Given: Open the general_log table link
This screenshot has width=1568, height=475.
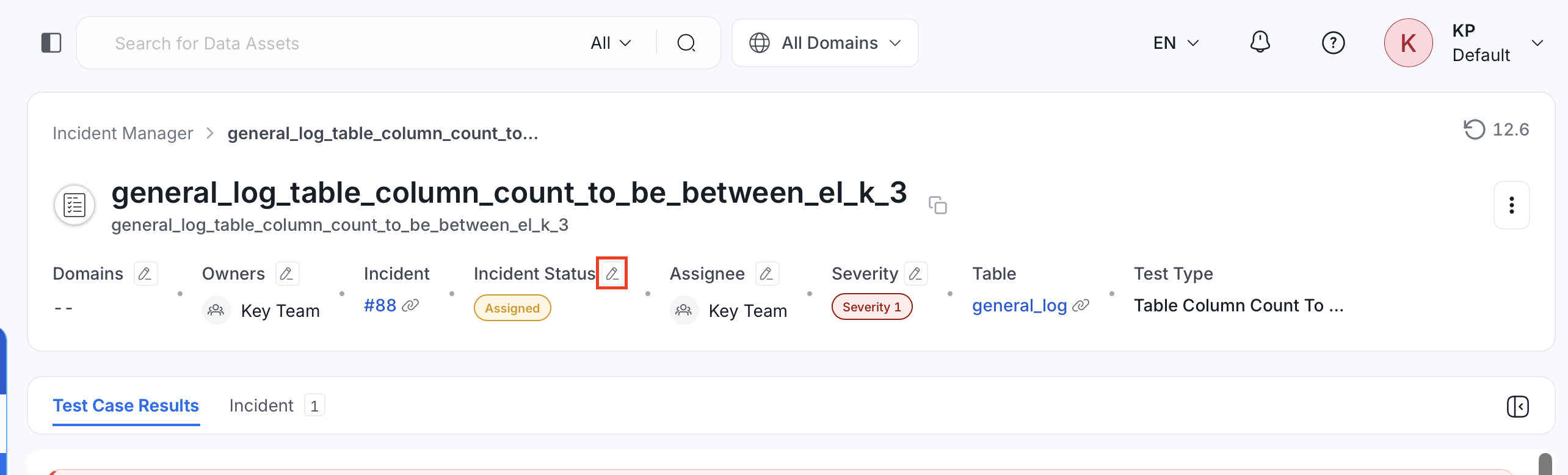Looking at the screenshot, I should pos(1019,305).
